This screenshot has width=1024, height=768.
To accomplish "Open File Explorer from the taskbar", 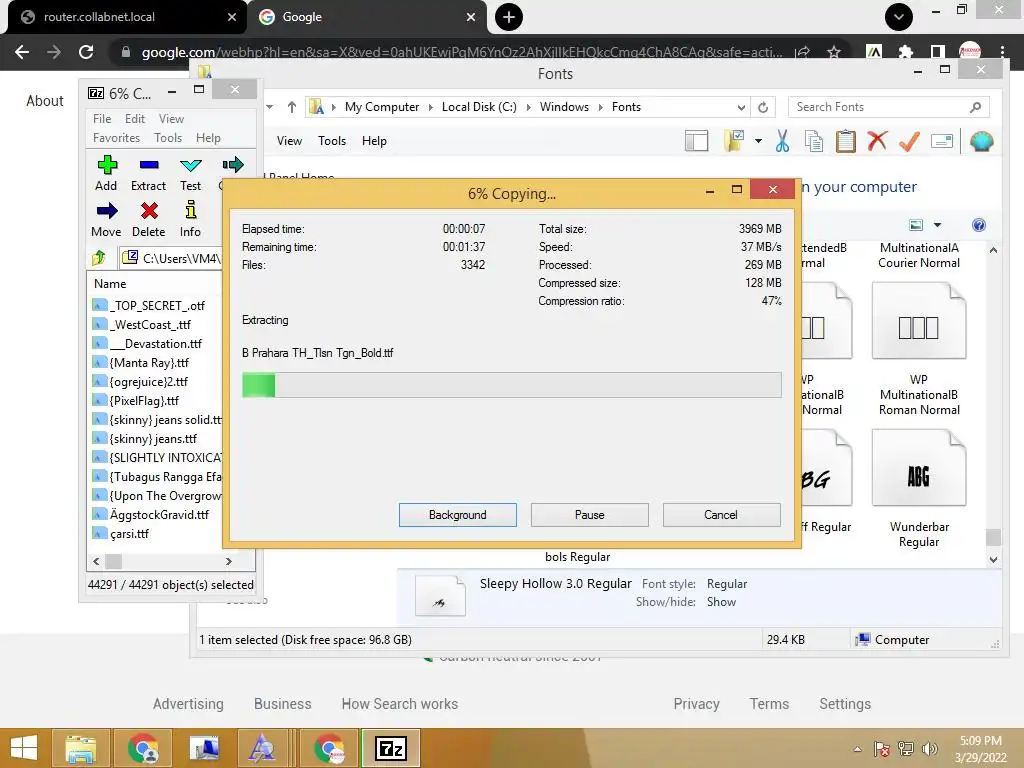I will [x=80, y=748].
